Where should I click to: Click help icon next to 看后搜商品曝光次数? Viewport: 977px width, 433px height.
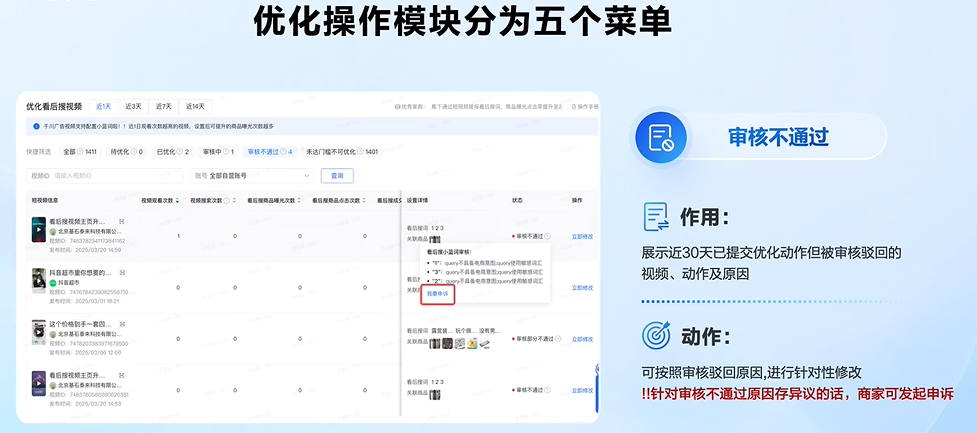pyautogui.click(x=297, y=200)
